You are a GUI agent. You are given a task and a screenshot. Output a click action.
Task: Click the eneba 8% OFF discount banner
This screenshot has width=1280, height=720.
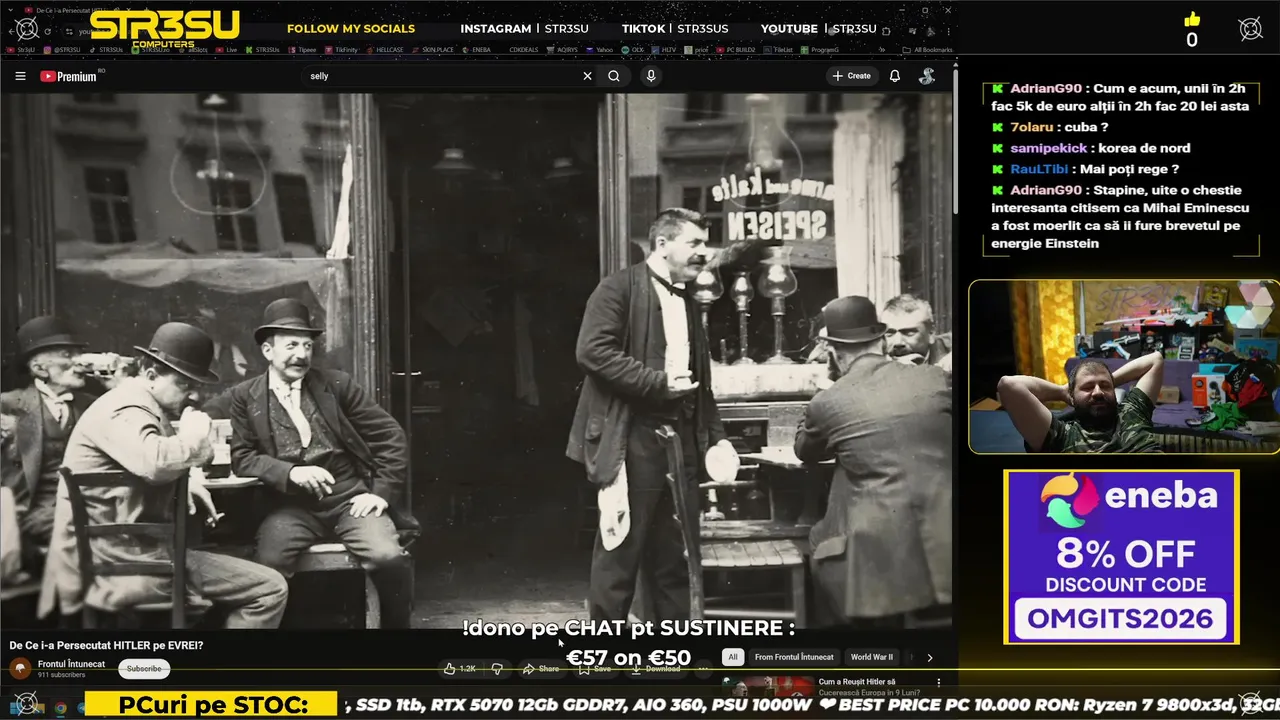point(1121,557)
